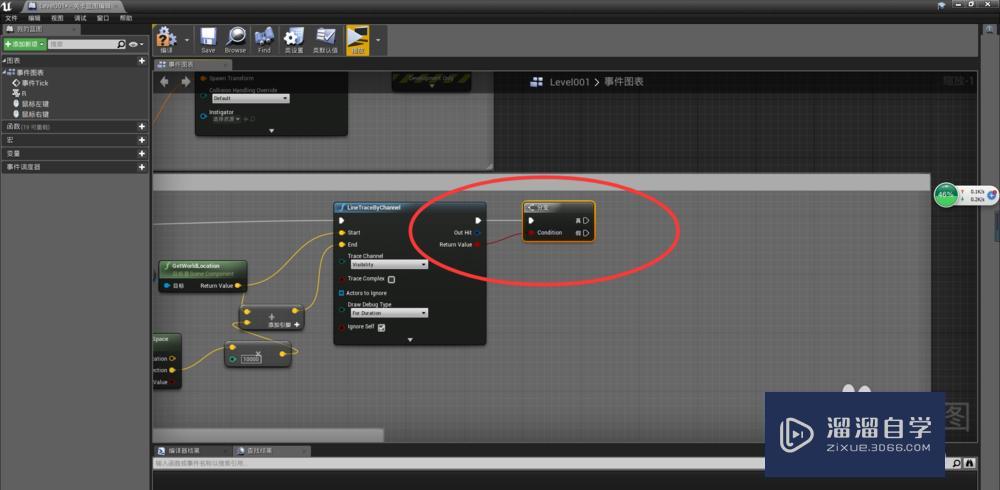Viewport: 1000px width, 490px height.
Task: Add a new macro with the plus button
Action: (x=142, y=140)
